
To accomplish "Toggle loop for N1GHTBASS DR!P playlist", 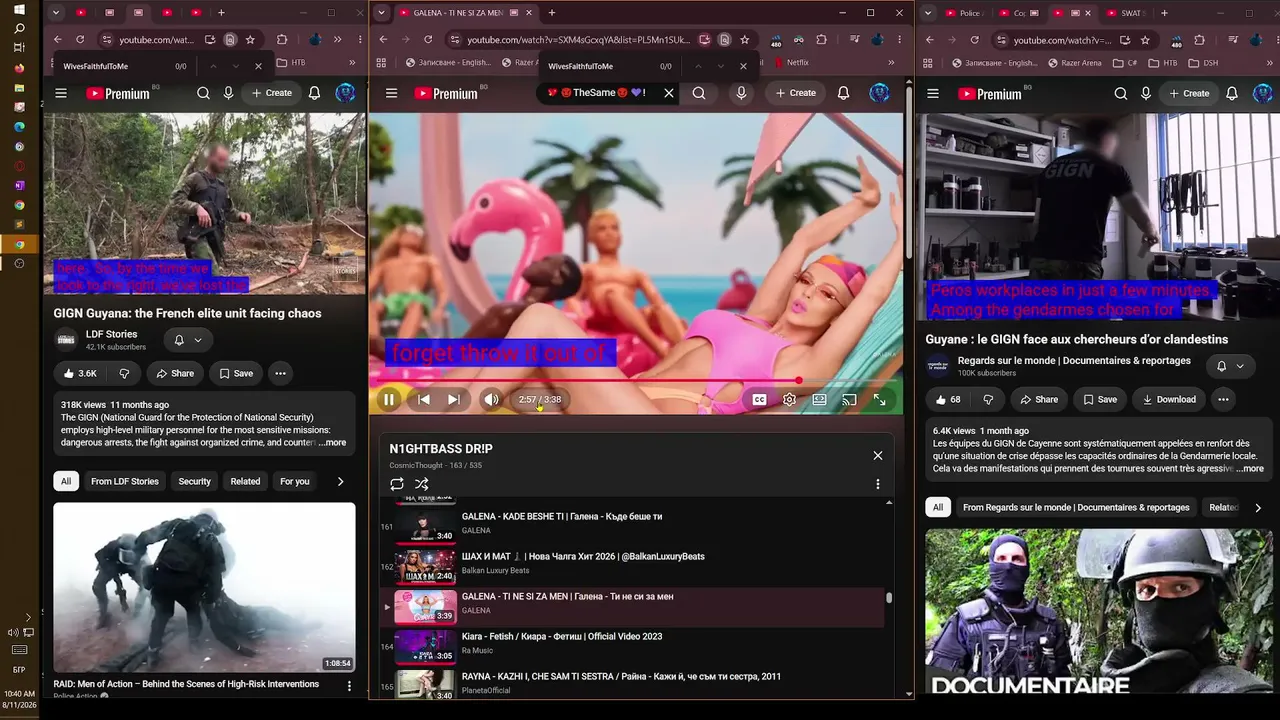I will coord(397,484).
